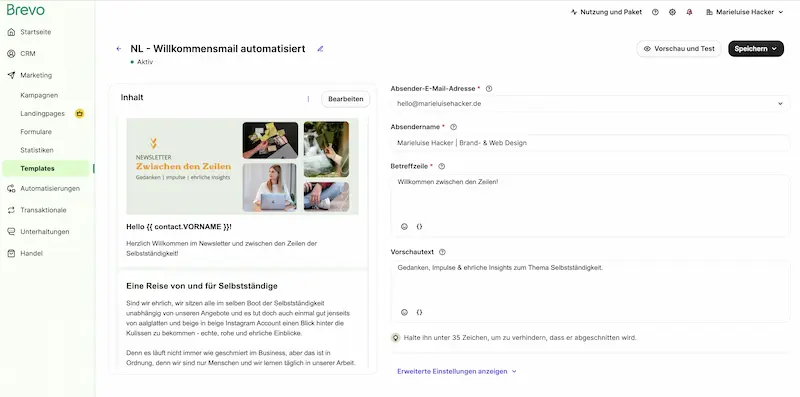Click the Bearbeiten button
Screen dimensions: 800x397
tap(345, 99)
